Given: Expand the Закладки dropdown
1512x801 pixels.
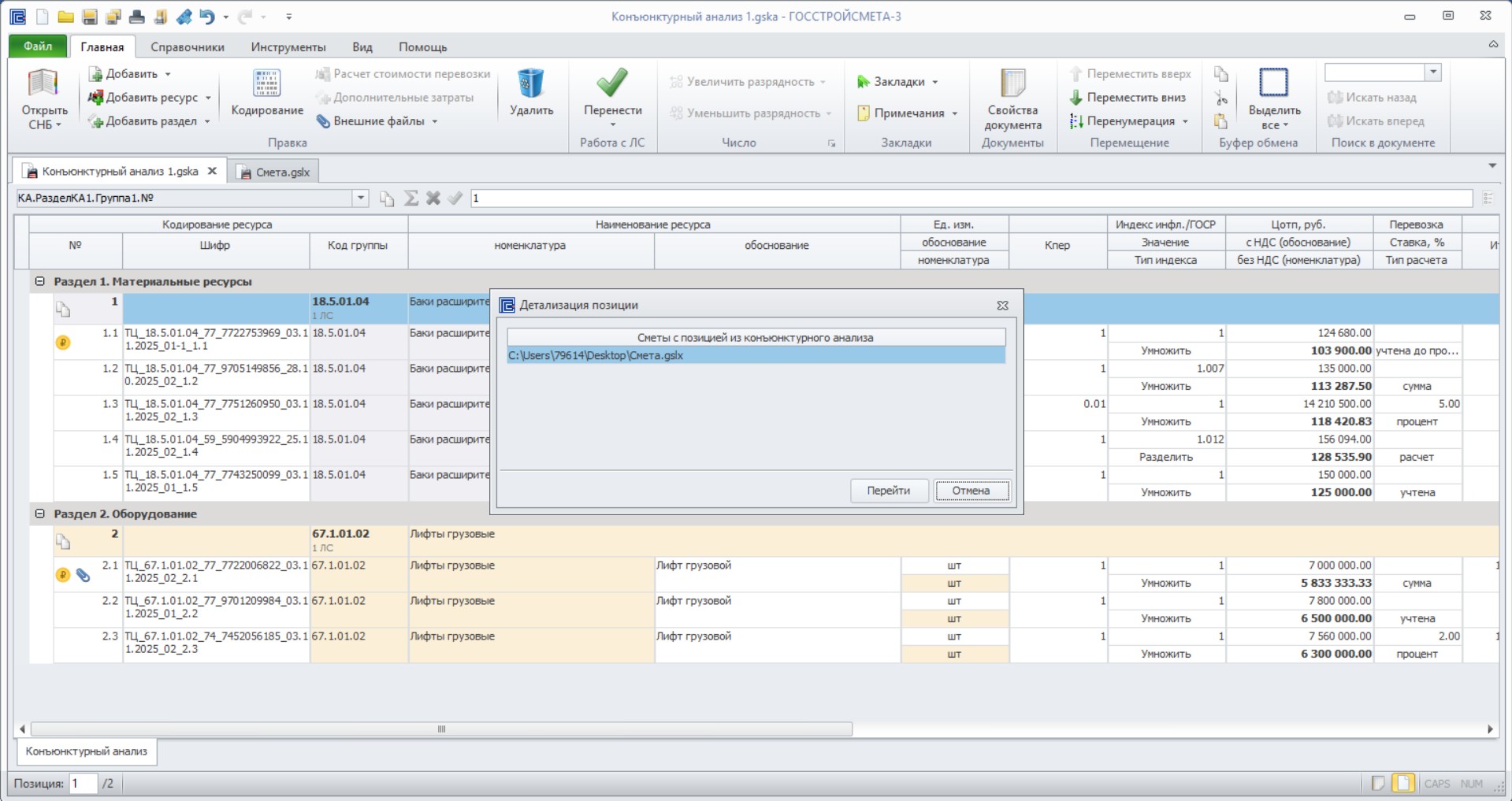Looking at the screenshot, I should coord(935,82).
